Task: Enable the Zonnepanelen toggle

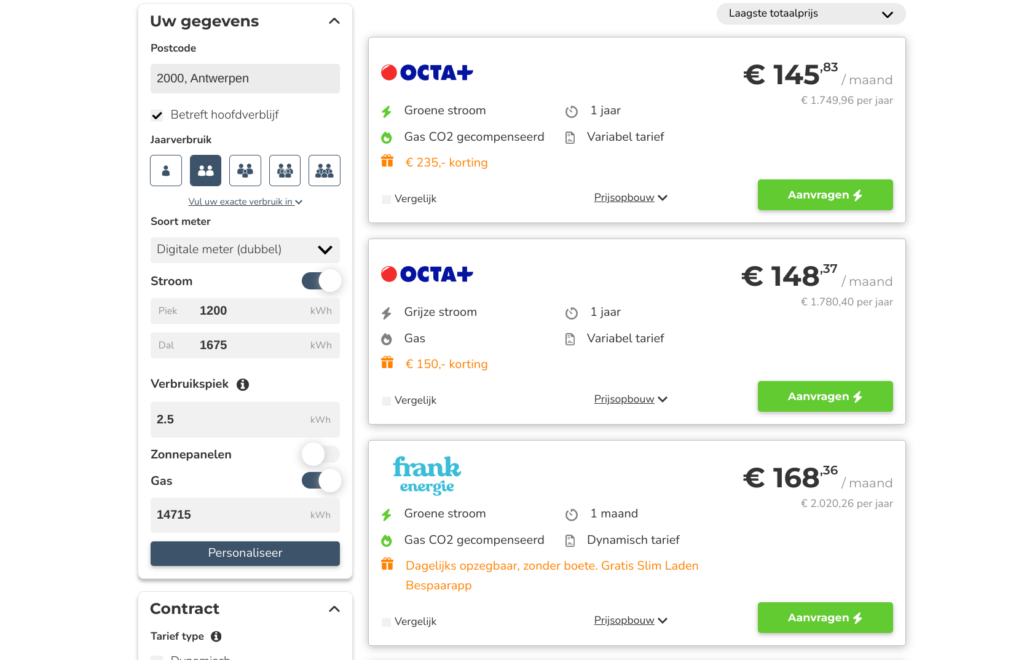Action: tap(321, 454)
